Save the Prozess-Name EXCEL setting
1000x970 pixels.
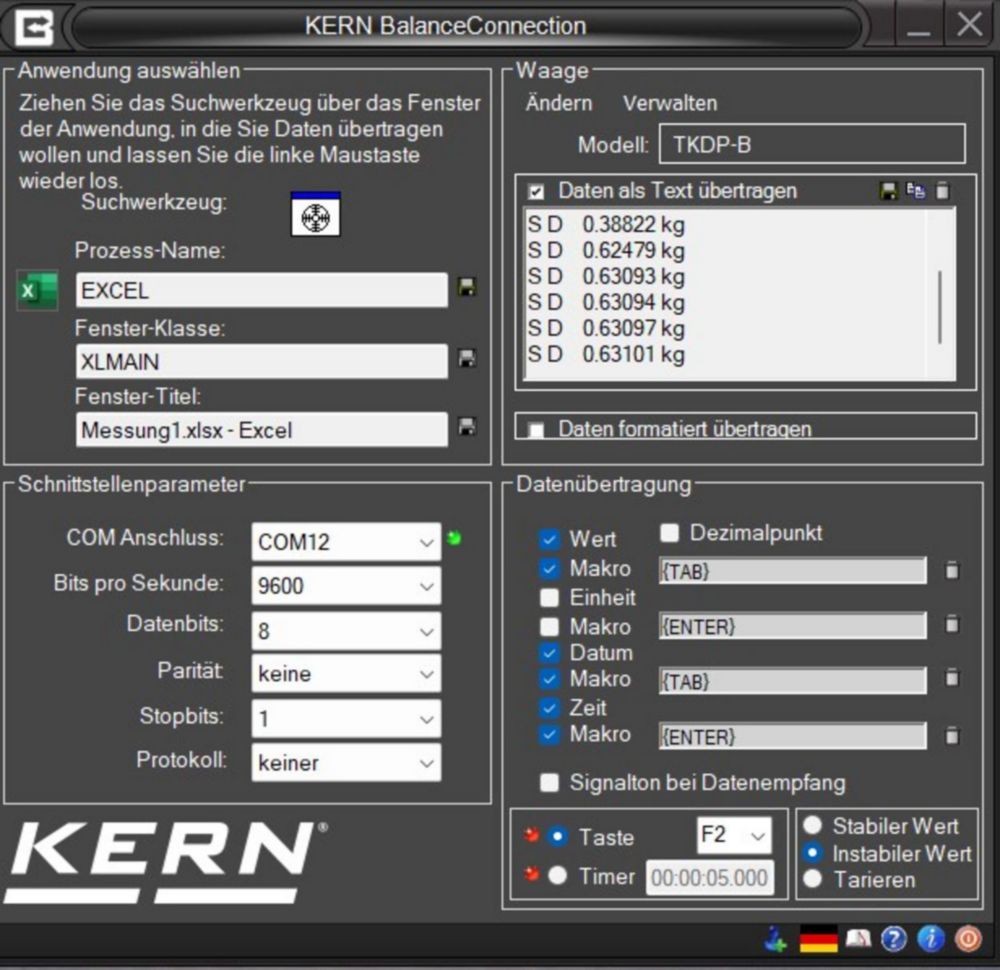466,289
